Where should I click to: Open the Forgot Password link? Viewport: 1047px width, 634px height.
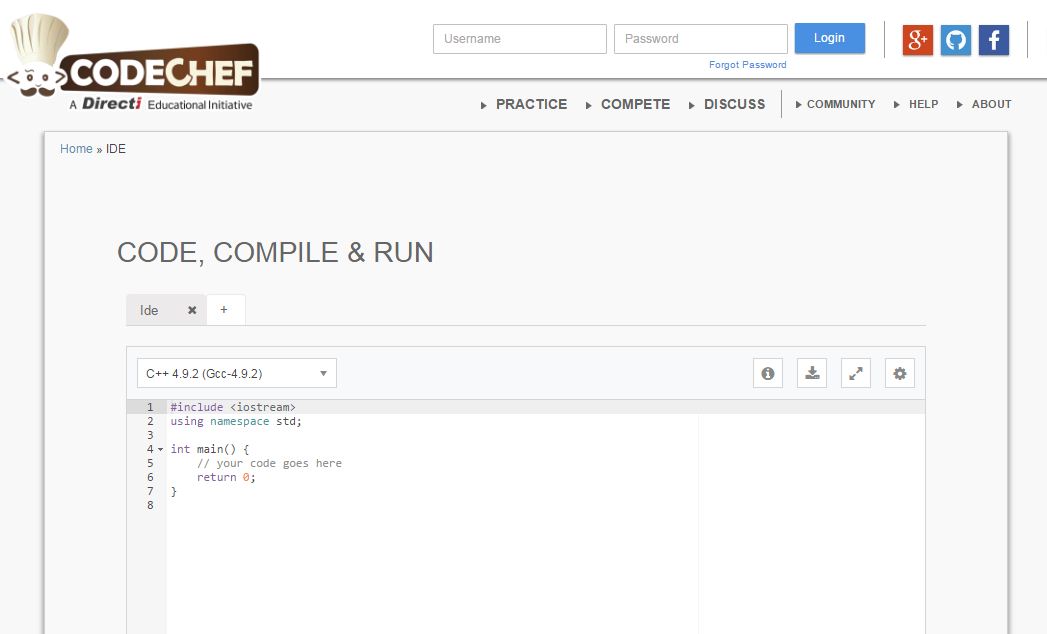coord(747,64)
